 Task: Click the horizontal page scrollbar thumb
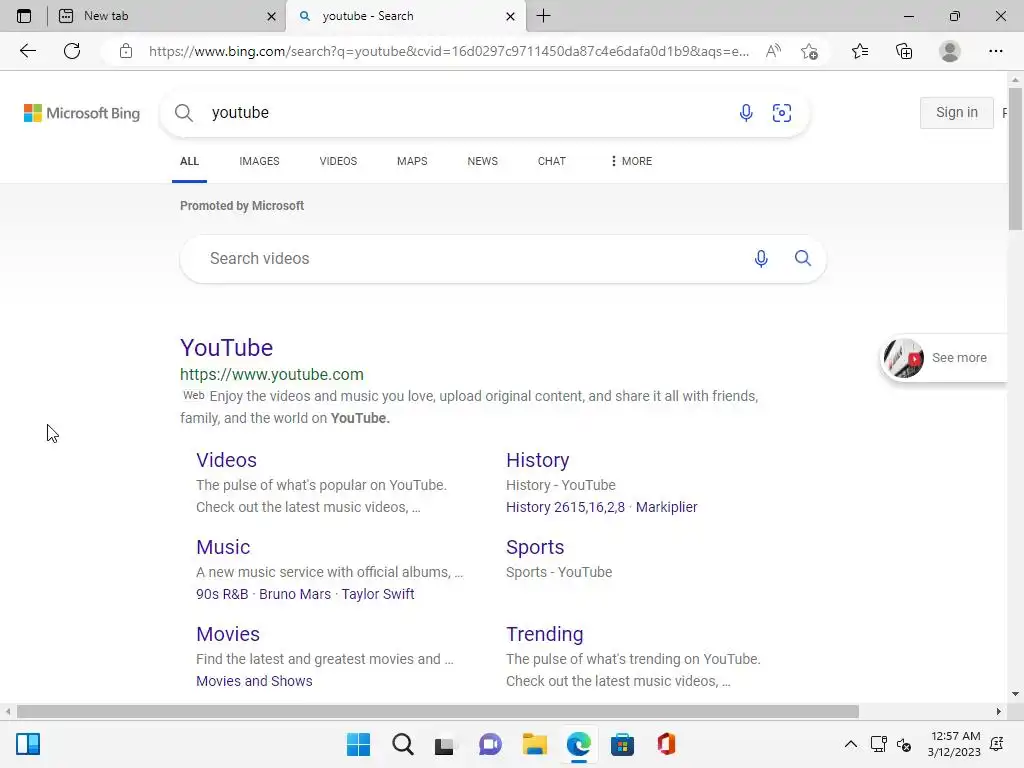(x=438, y=711)
